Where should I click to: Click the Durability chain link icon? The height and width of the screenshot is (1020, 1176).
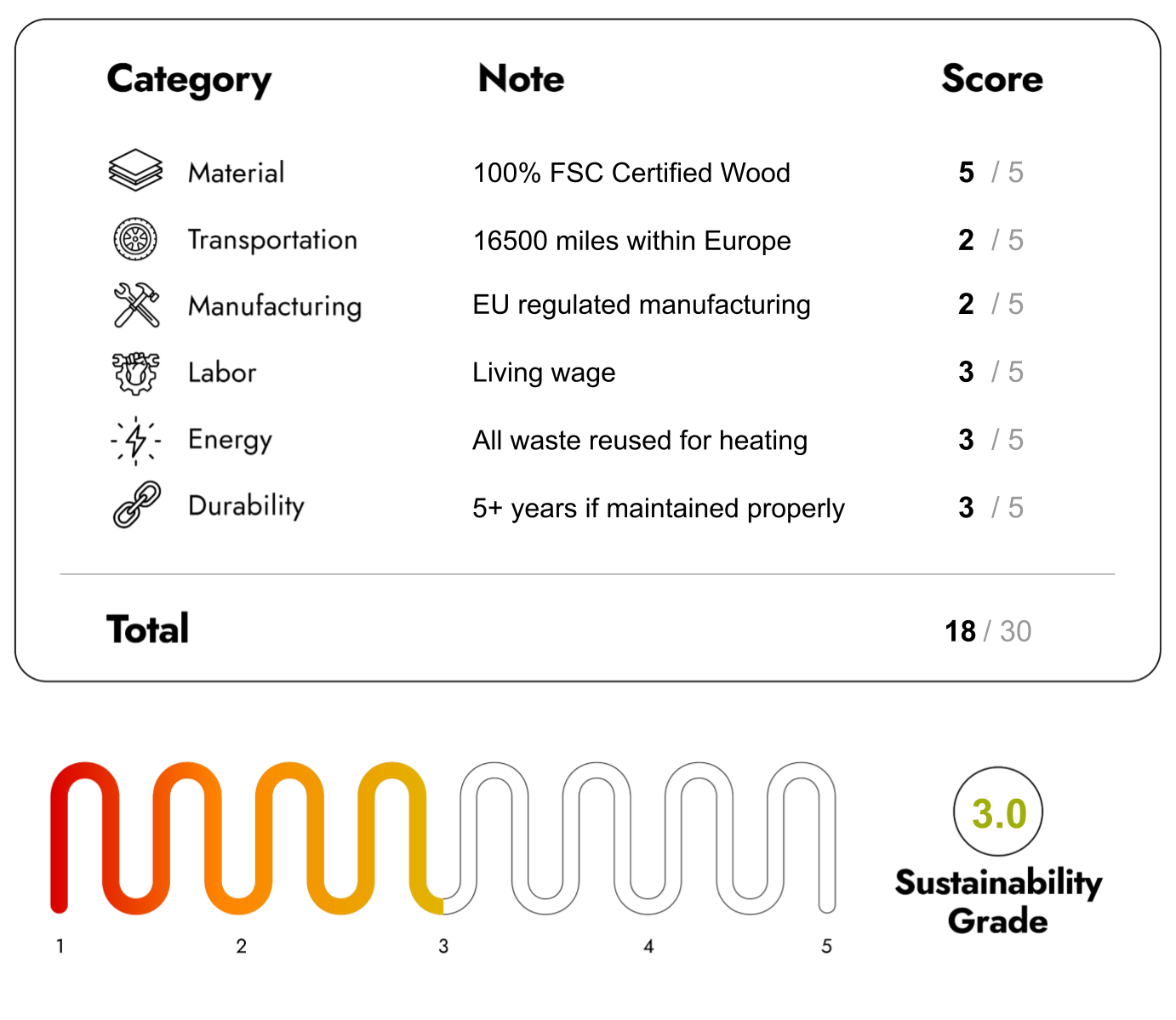tap(136, 504)
